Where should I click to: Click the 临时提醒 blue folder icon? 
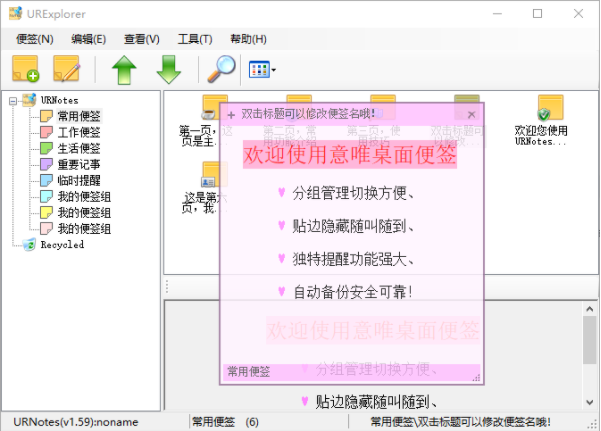(x=46, y=181)
